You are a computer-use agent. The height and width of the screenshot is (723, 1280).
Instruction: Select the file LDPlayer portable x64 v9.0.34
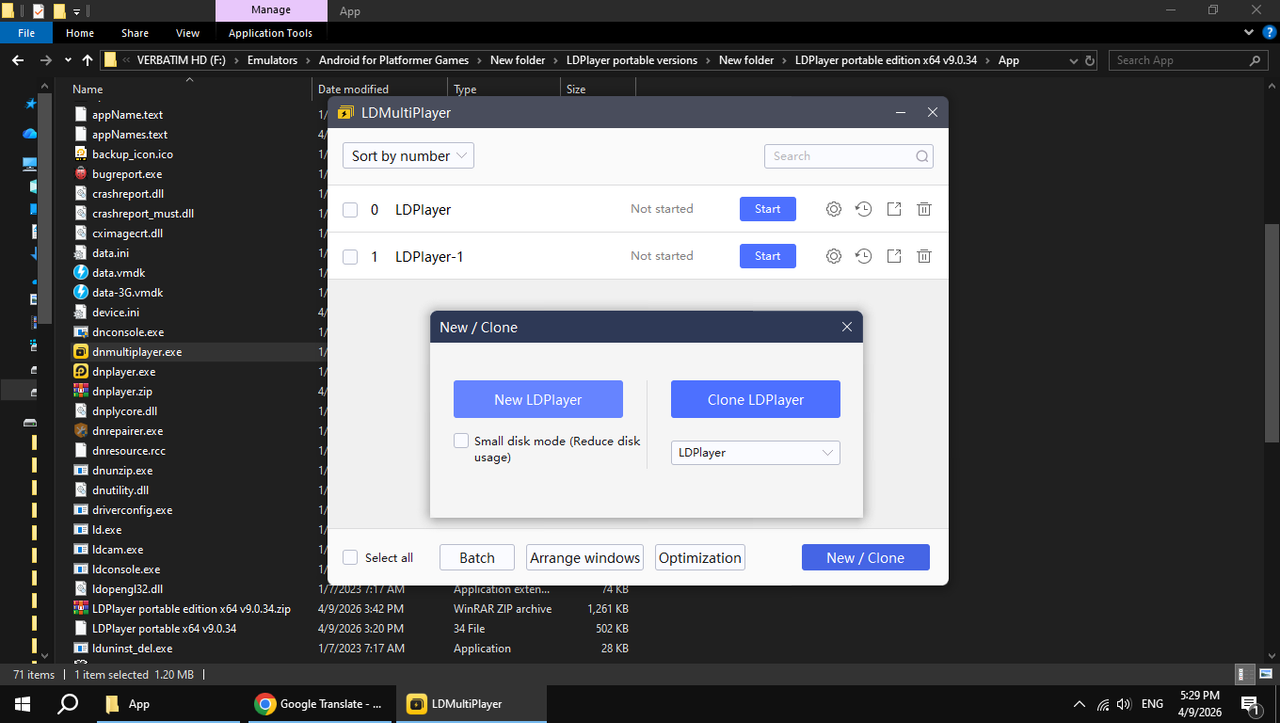(164, 628)
